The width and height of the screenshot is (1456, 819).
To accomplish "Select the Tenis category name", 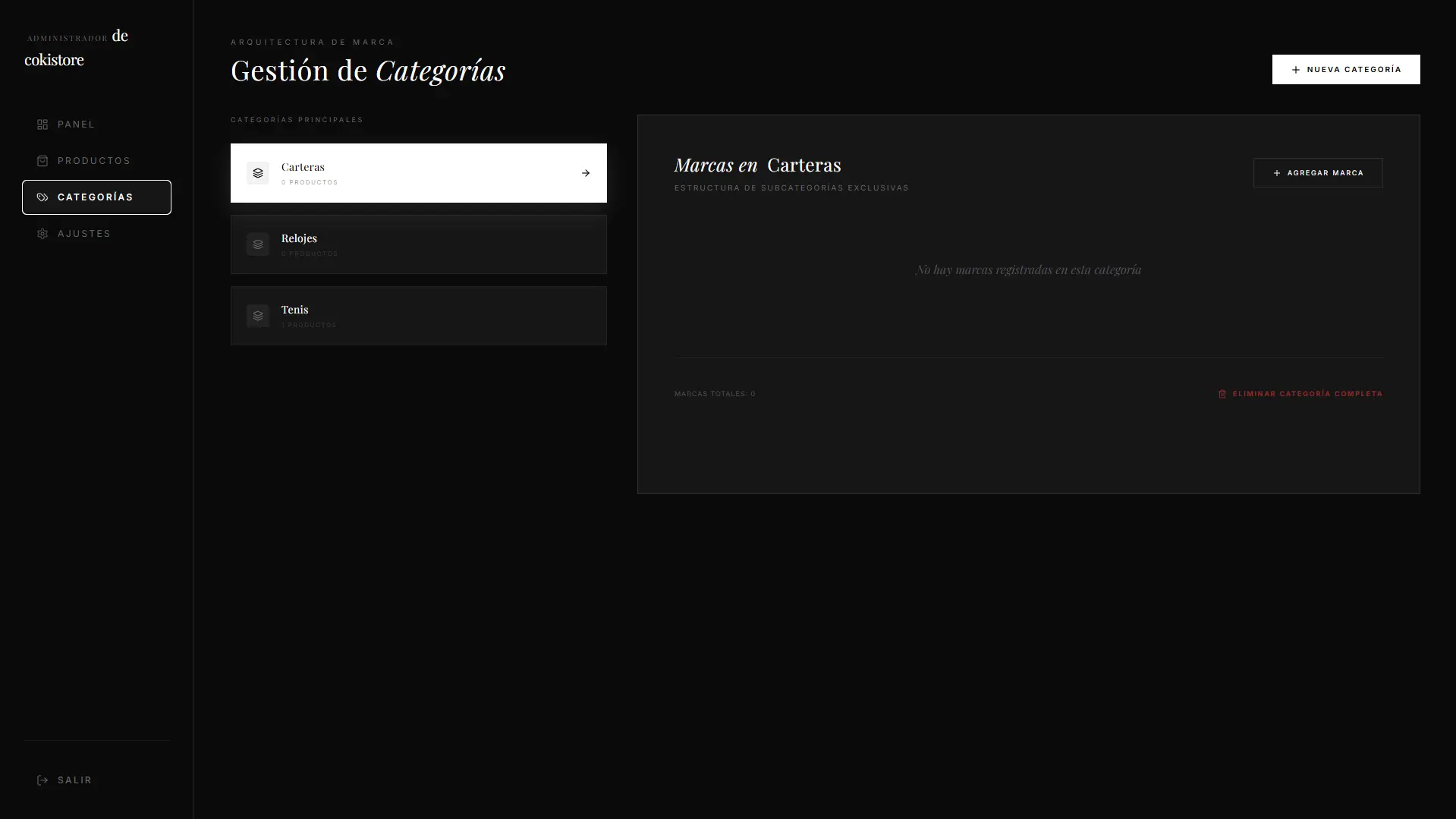I will (294, 310).
